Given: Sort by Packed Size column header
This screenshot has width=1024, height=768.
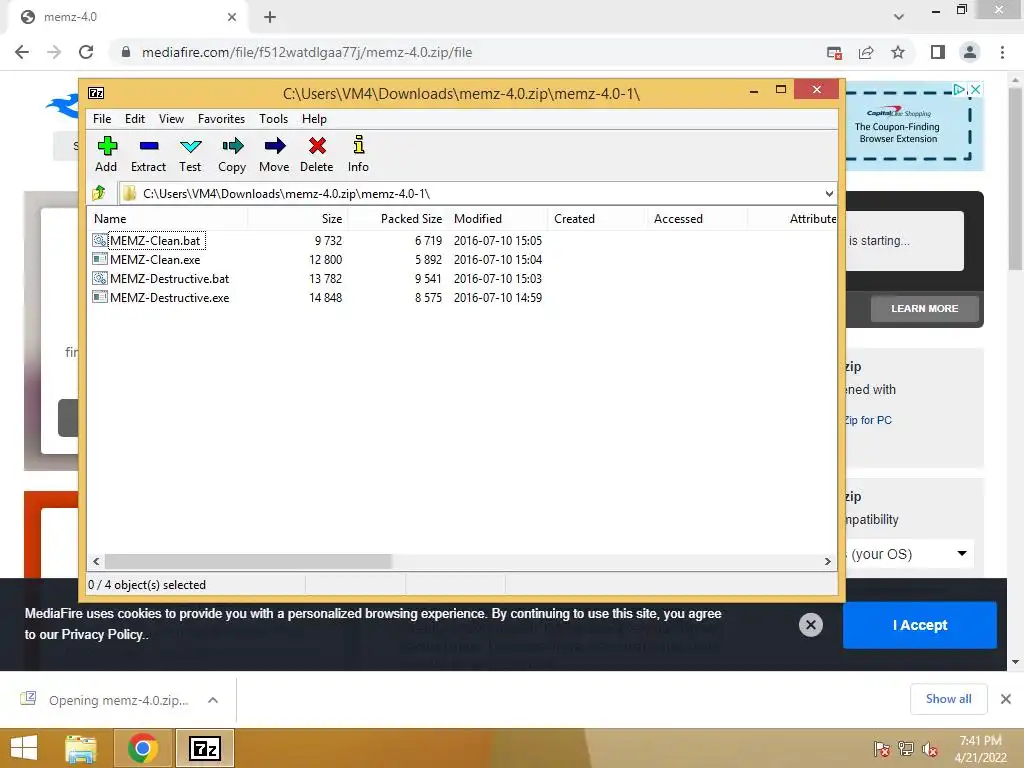Looking at the screenshot, I should tap(398, 219).
